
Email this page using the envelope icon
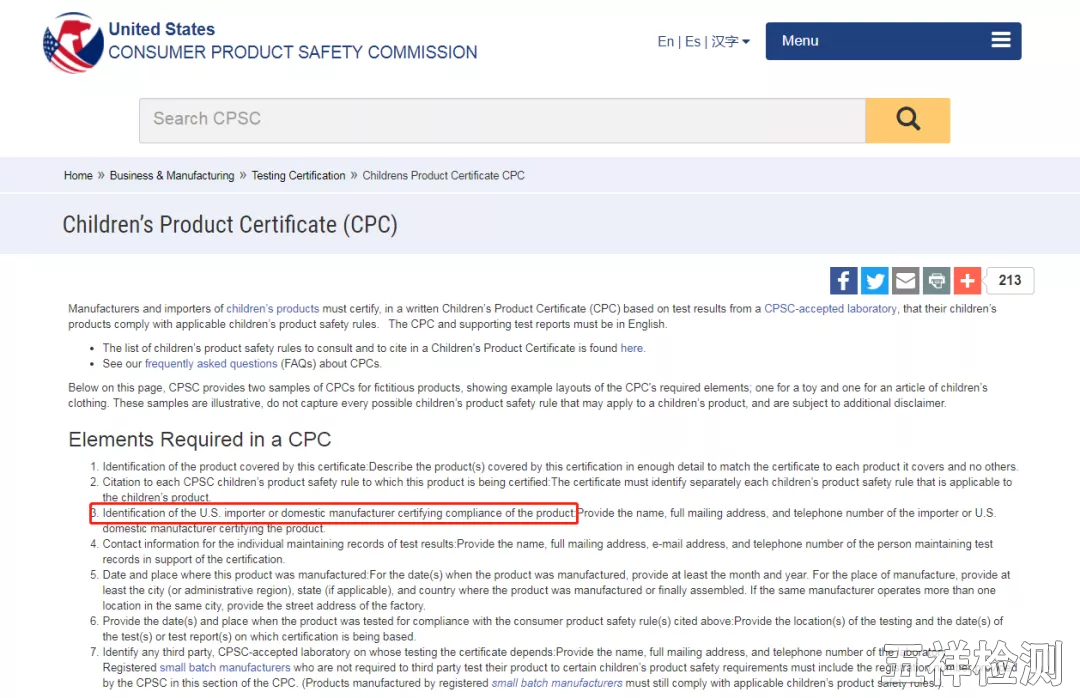tap(905, 281)
